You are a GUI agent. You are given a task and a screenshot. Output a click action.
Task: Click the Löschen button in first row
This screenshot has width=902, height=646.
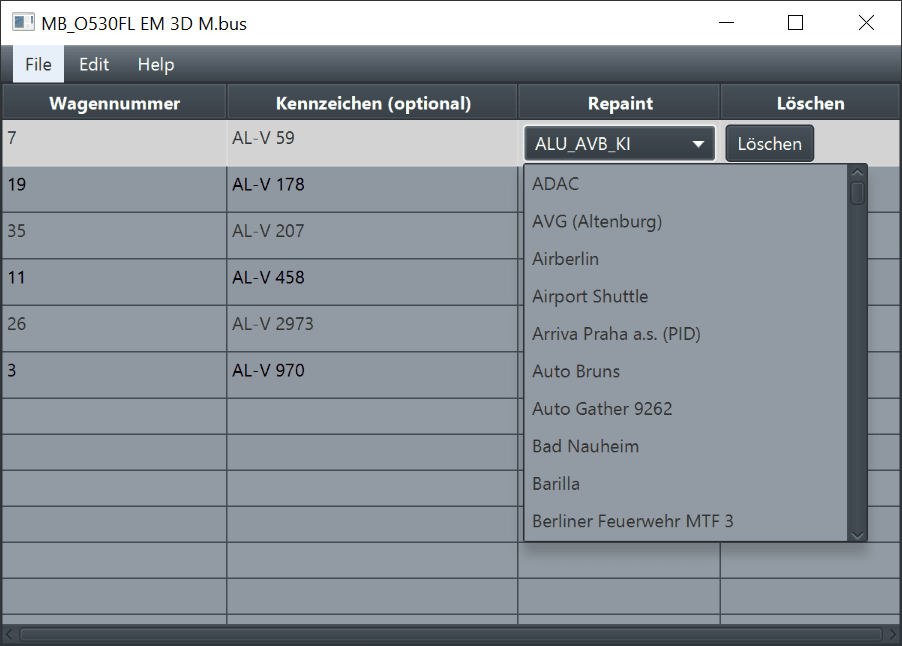click(x=769, y=144)
